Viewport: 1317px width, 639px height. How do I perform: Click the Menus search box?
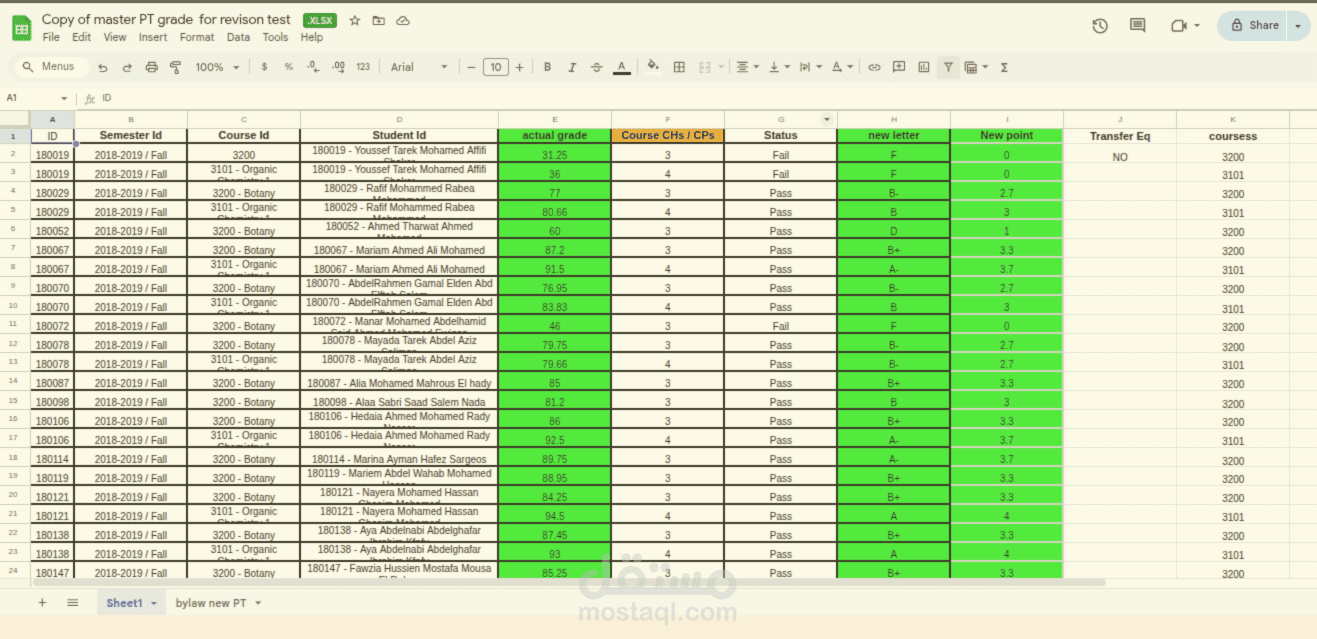pos(51,67)
